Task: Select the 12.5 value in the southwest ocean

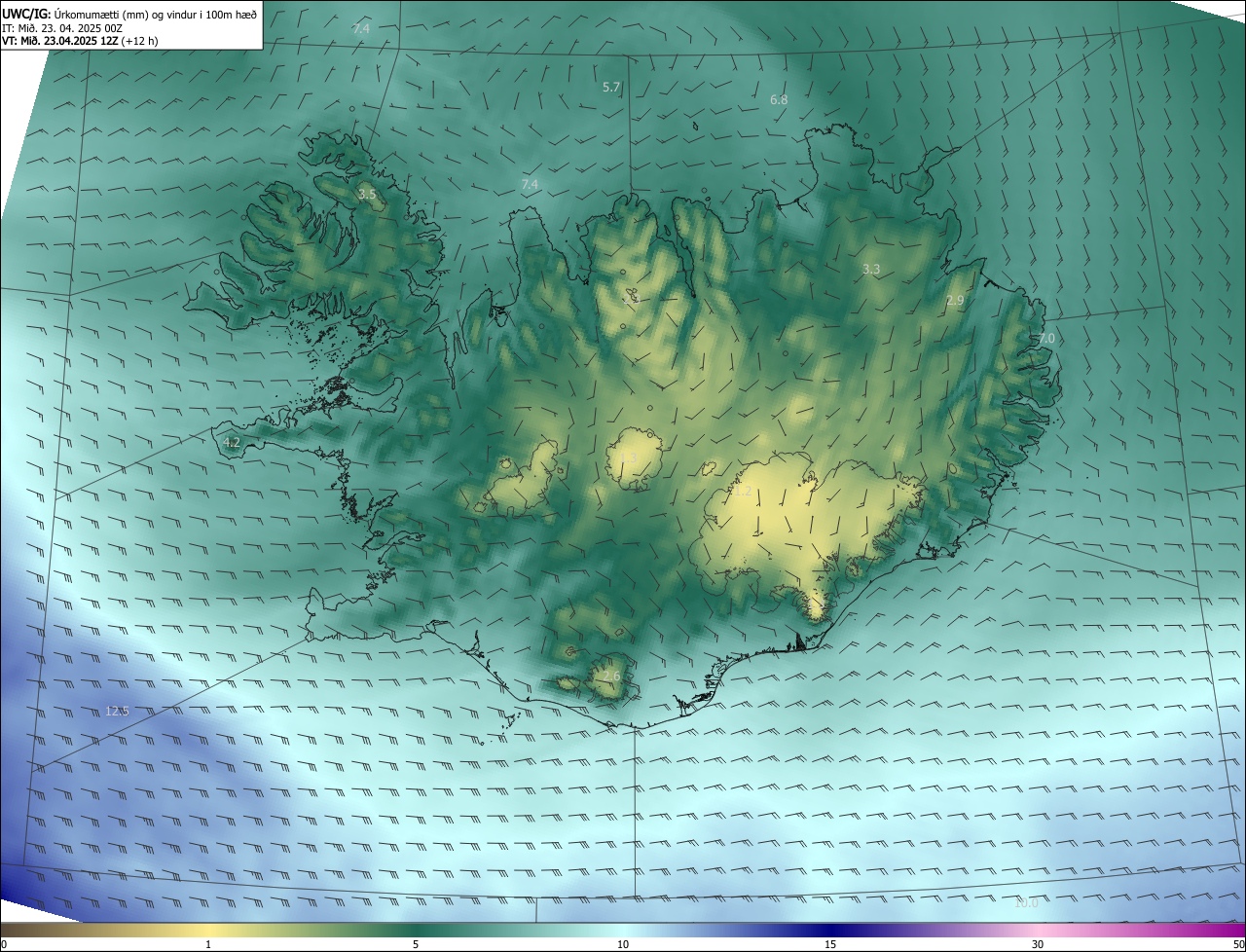Action: pyautogui.click(x=117, y=712)
